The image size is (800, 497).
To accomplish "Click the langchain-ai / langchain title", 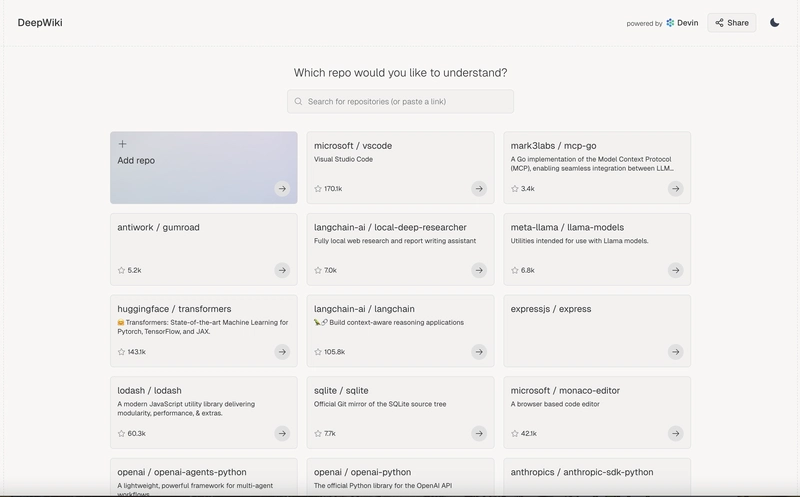I will 364,309.
